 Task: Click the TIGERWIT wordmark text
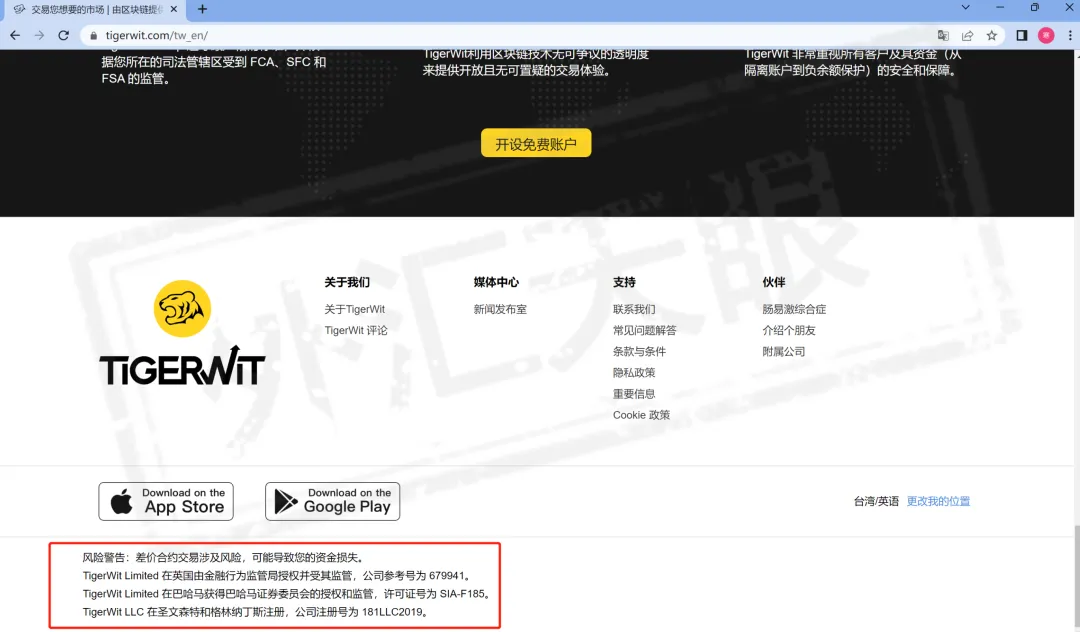coord(182,366)
